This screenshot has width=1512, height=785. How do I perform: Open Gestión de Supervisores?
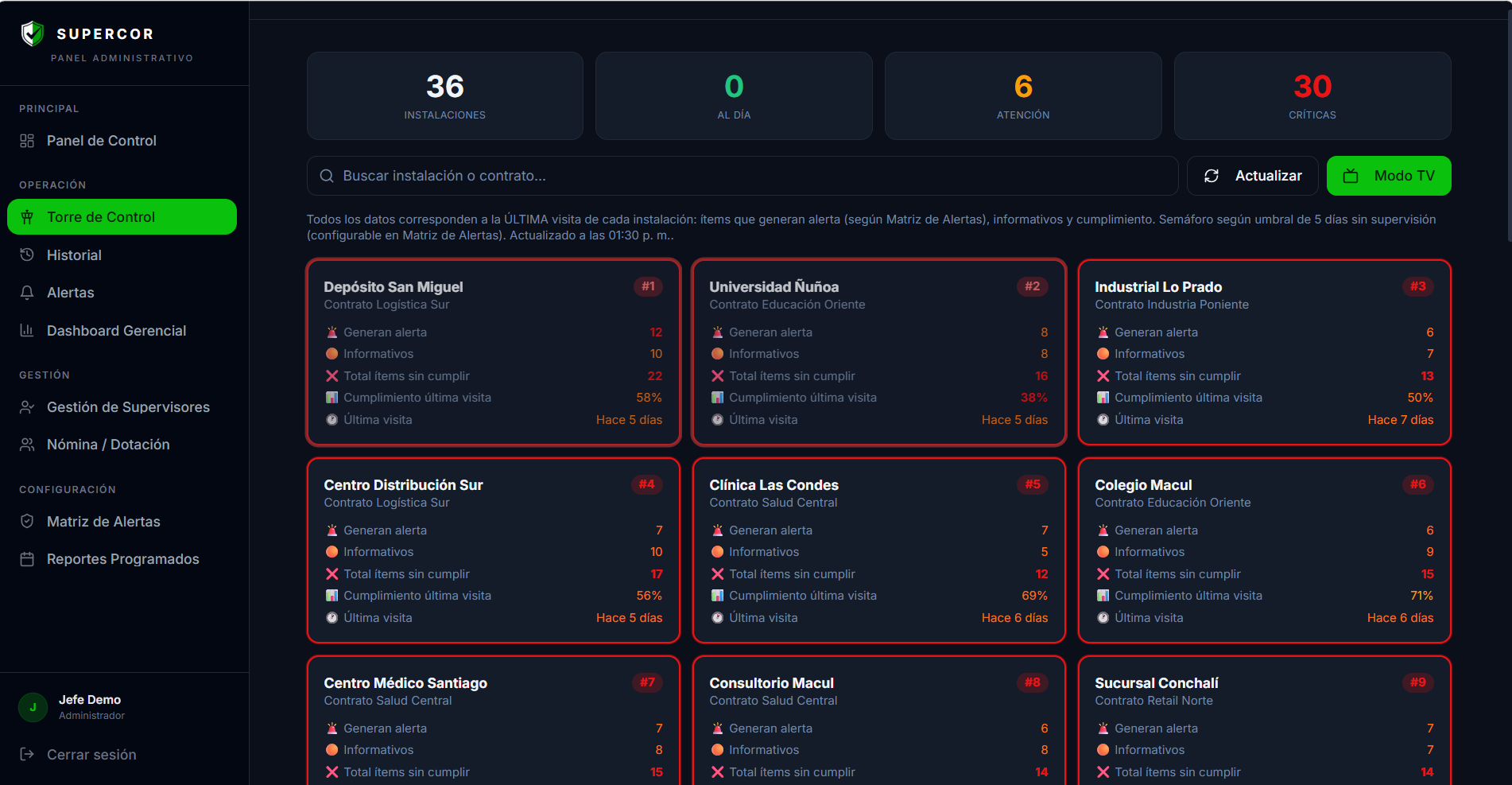pos(122,407)
